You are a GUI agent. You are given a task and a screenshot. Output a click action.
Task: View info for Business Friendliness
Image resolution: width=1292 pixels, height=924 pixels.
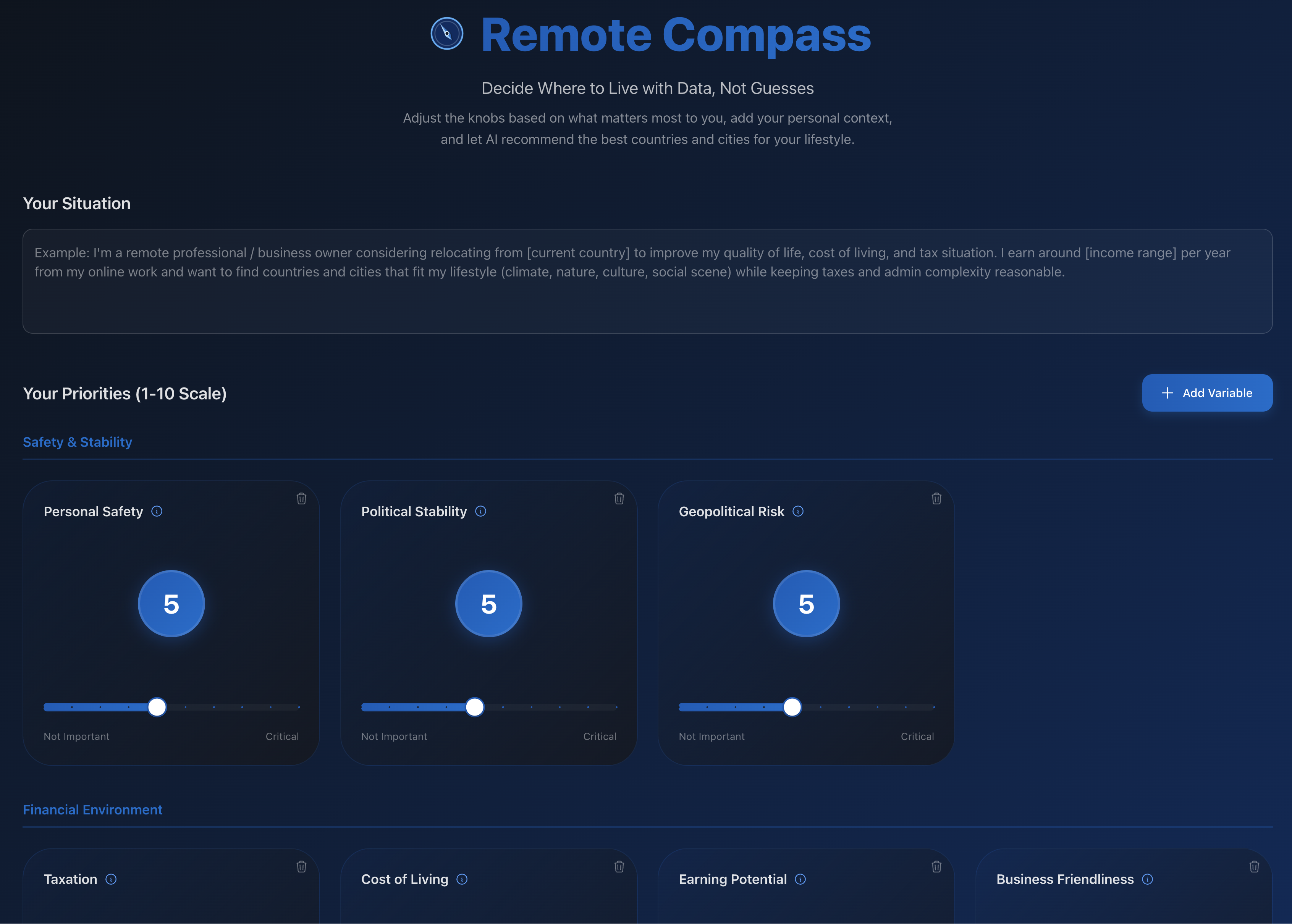pos(1147,879)
